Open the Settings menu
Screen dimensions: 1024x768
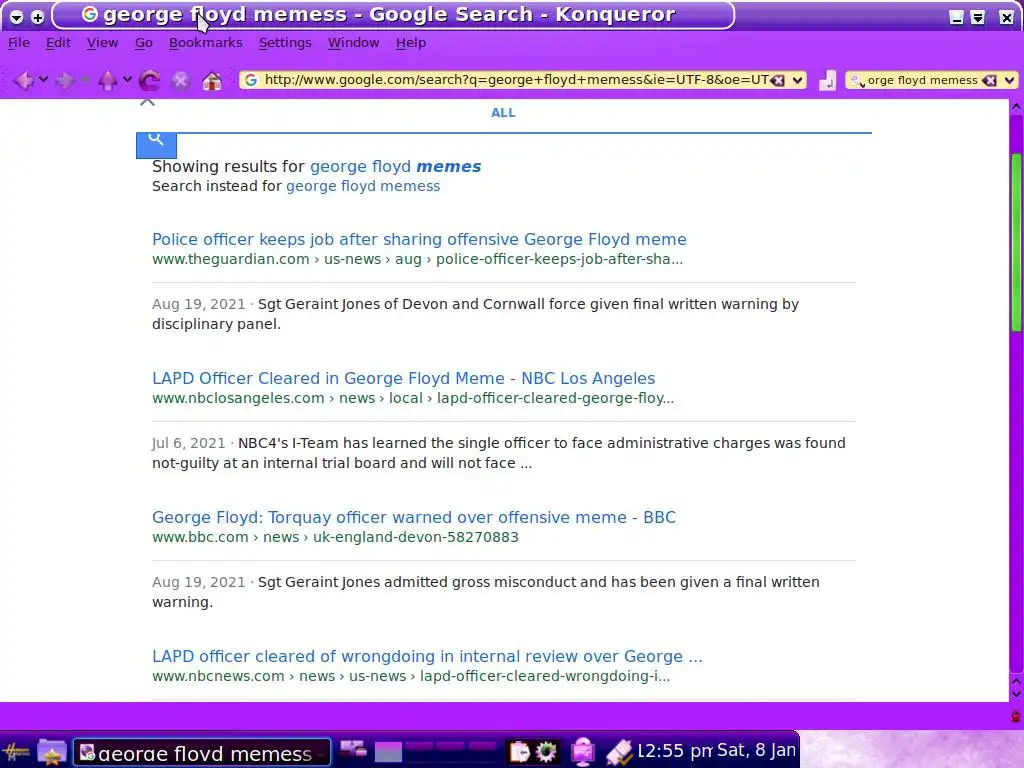tap(285, 42)
